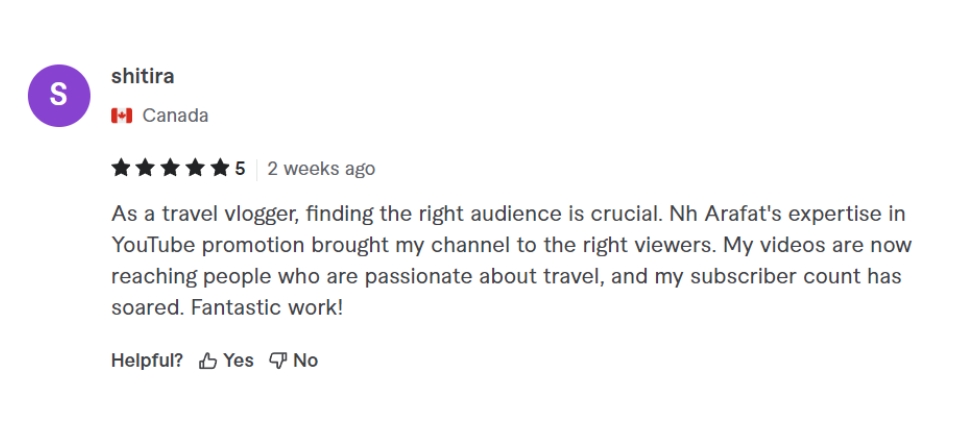Click the thumbs up icon
The height and width of the screenshot is (442, 963).
(208, 361)
